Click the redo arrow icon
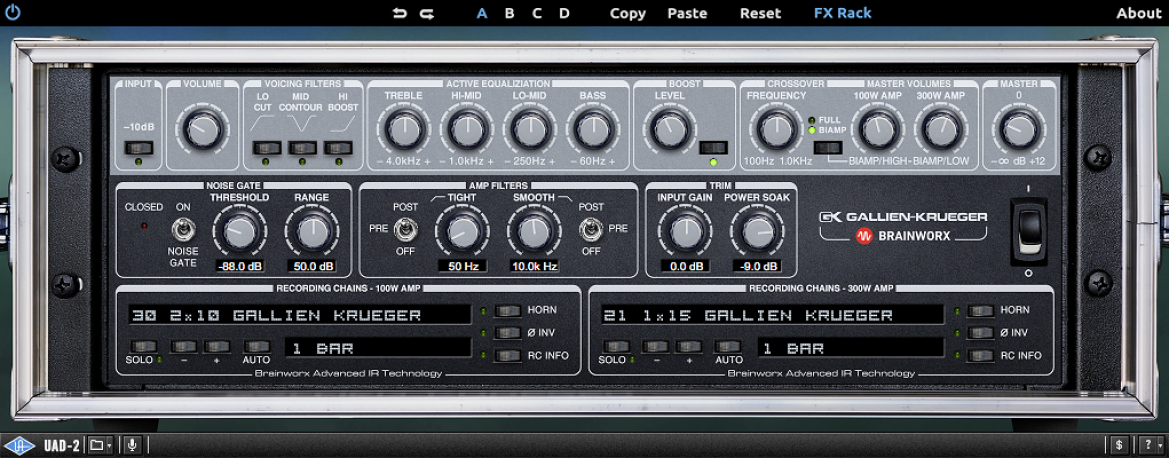The height and width of the screenshot is (458, 1169). pos(426,13)
